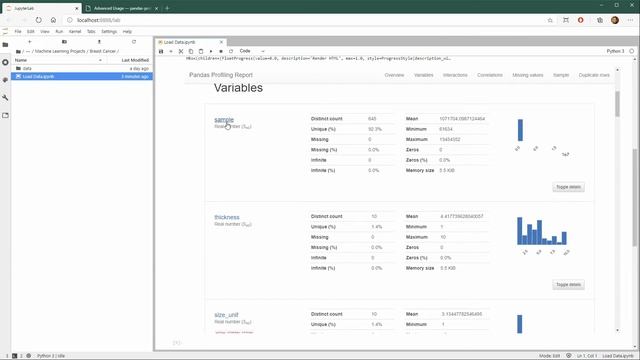Save the notebook with the disk icon
This screenshot has height=360, width=640.
(161, 51)
